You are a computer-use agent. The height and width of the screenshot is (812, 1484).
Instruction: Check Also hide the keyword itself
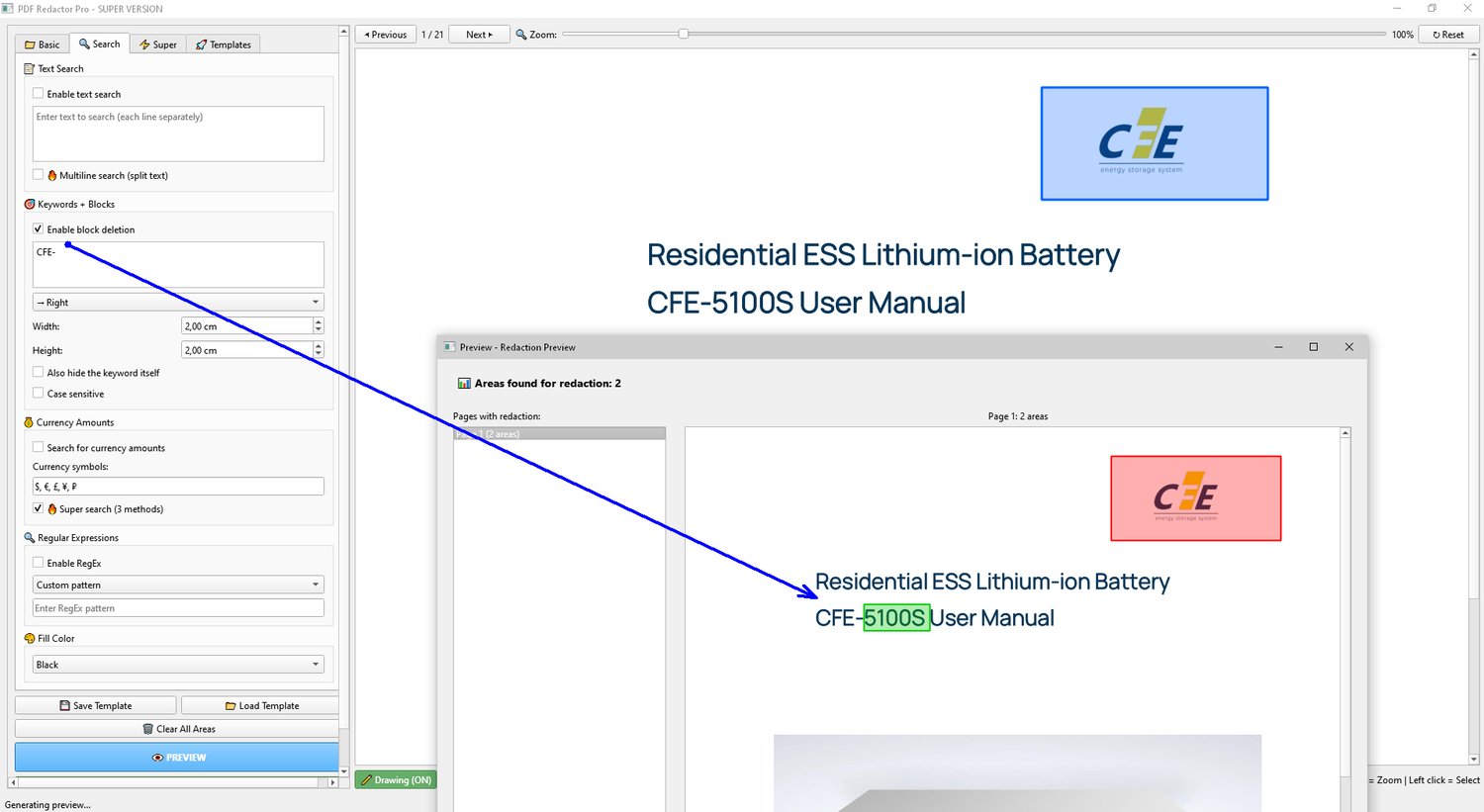[x=39, y=373]
